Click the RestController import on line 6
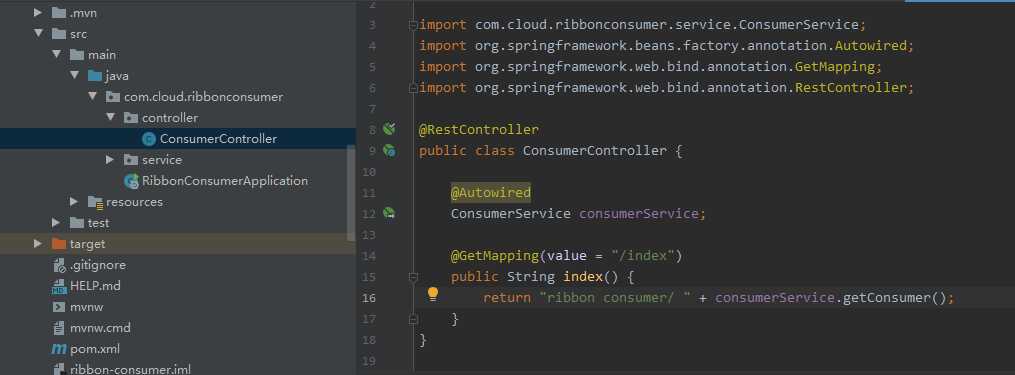 click(x=850, y=87)
